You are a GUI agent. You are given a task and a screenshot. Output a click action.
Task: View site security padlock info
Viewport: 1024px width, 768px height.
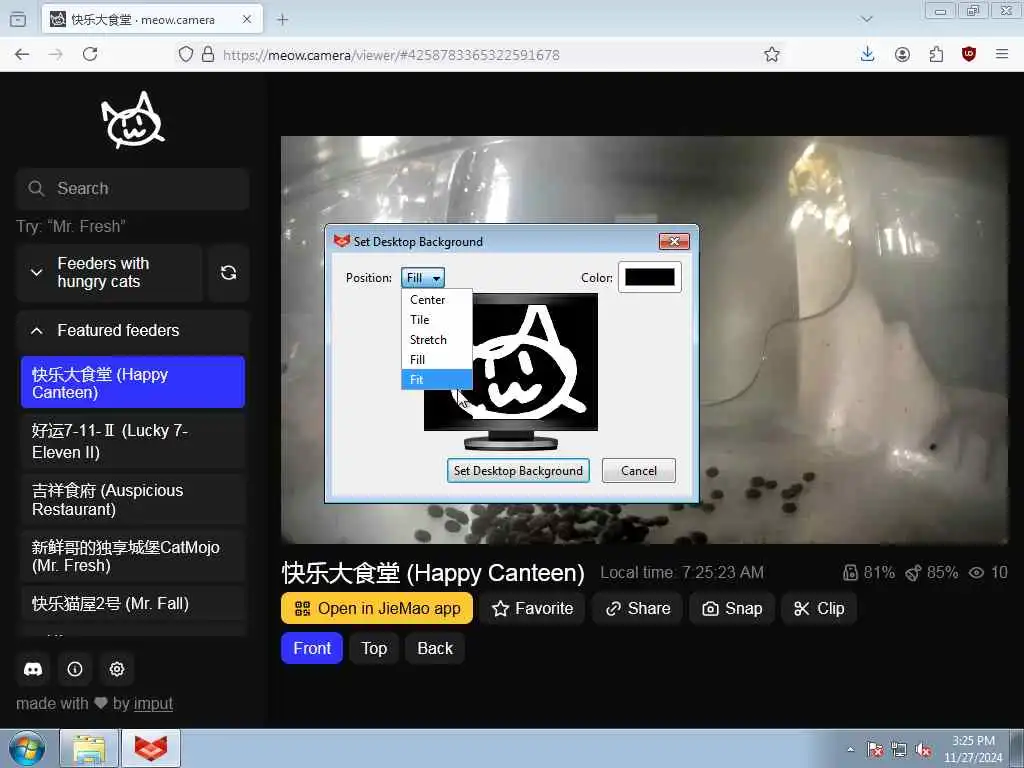tap(208, 54)
